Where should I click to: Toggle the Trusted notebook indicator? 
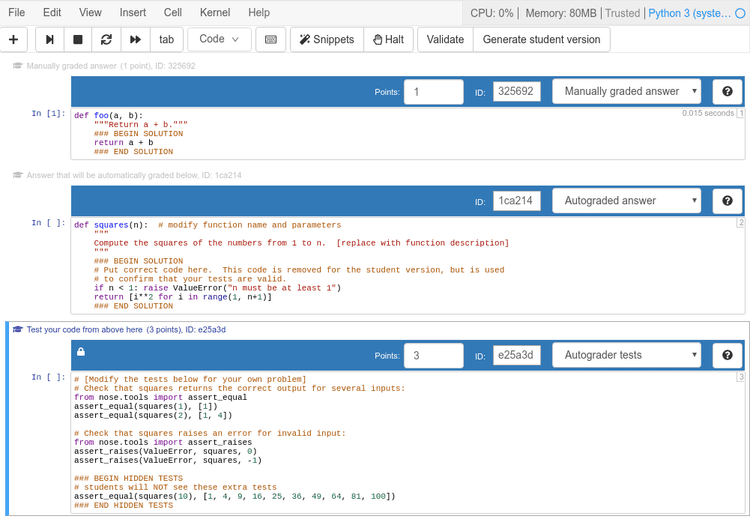click(x=622, y=13)
